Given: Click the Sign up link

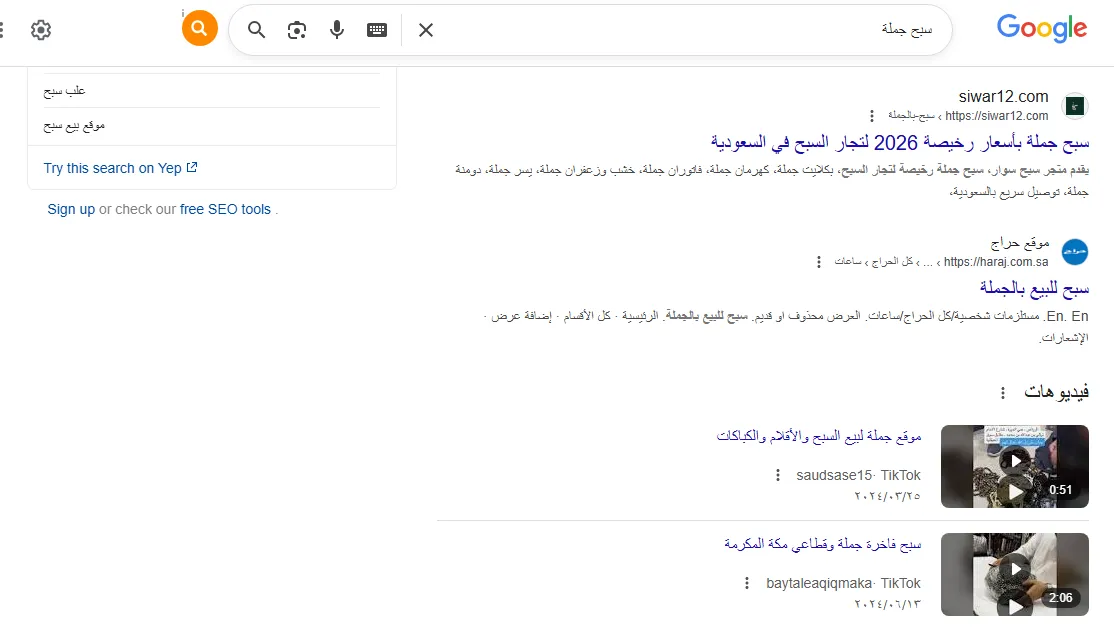Looking at the screenshot, I should coord(71,209).
